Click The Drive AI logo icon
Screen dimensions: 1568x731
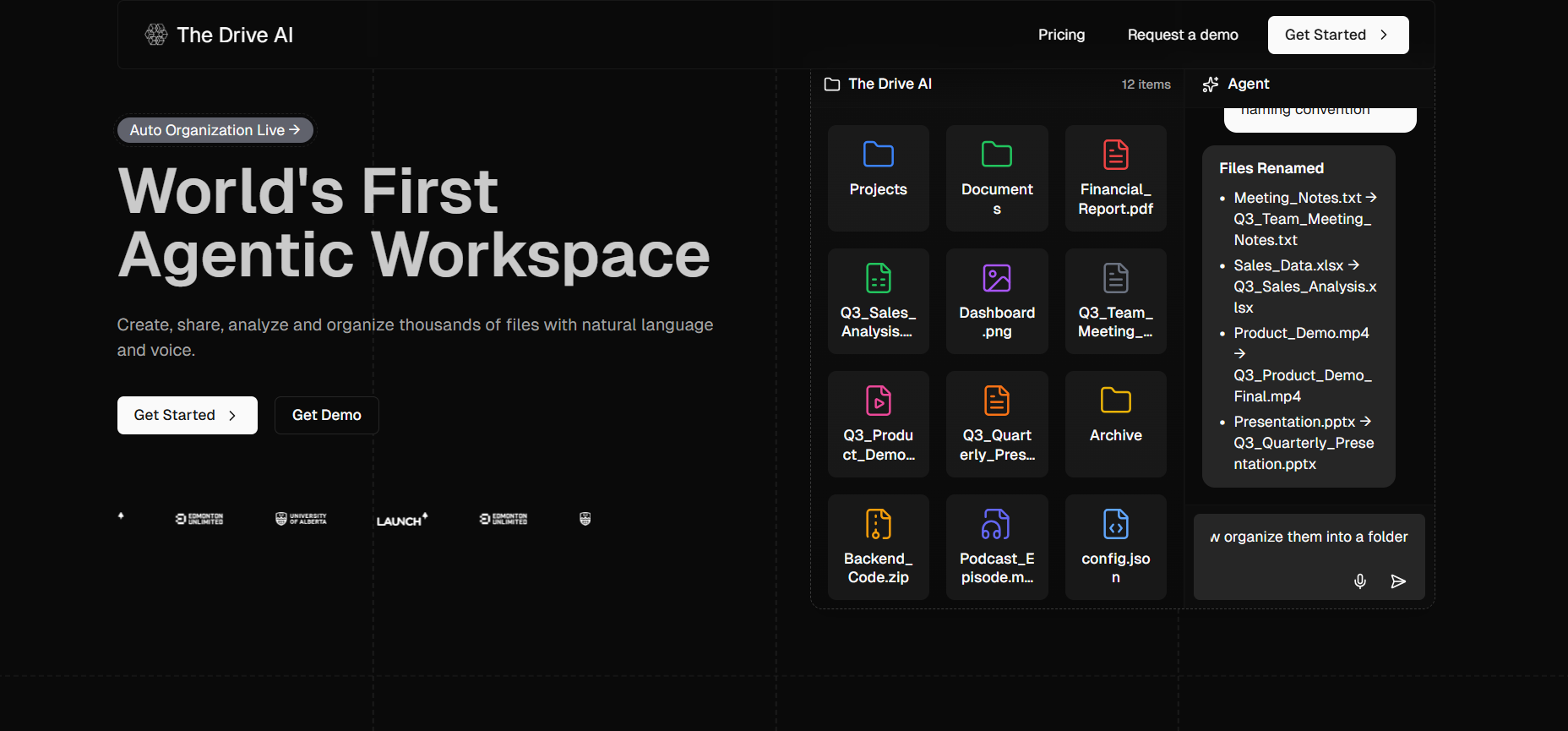click(156, 35)
